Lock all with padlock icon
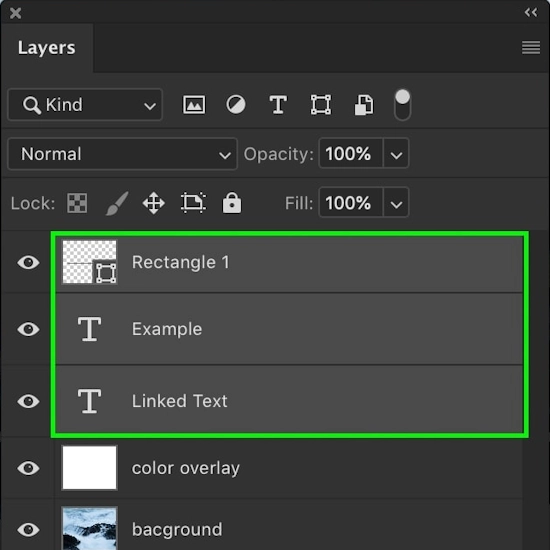The image size is (550, 550). tap(232, 202)
